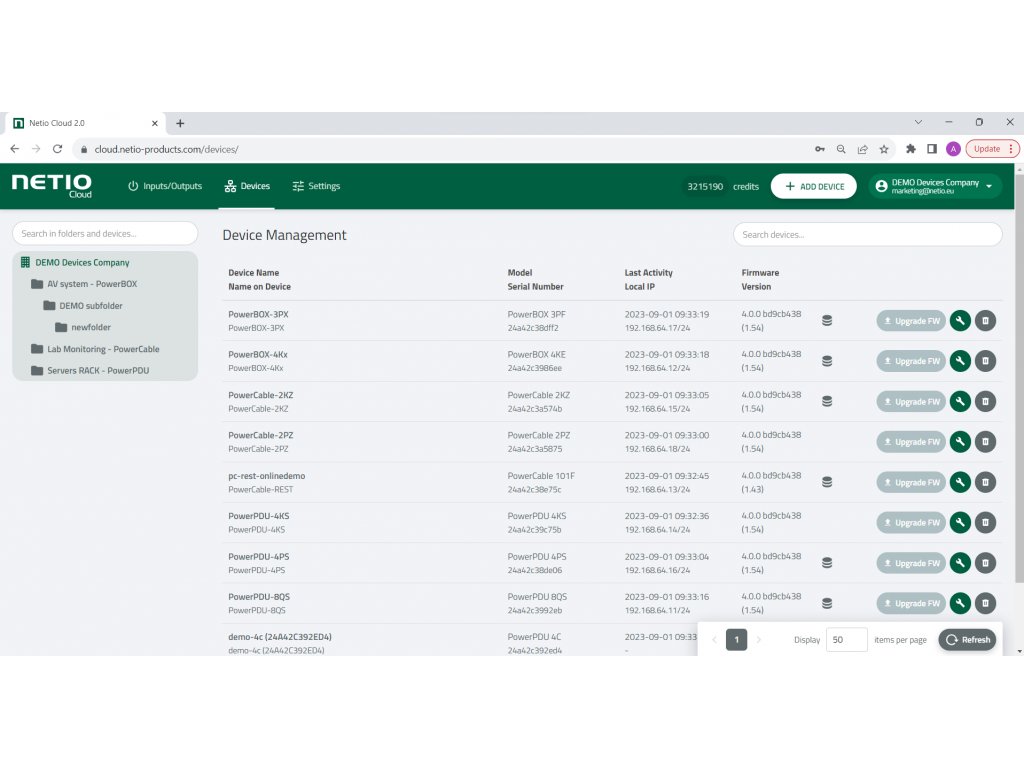Upgrade firmware for pc-rest-onlinedemo
Screen dimensions: 1024x768
coord(911,483)
